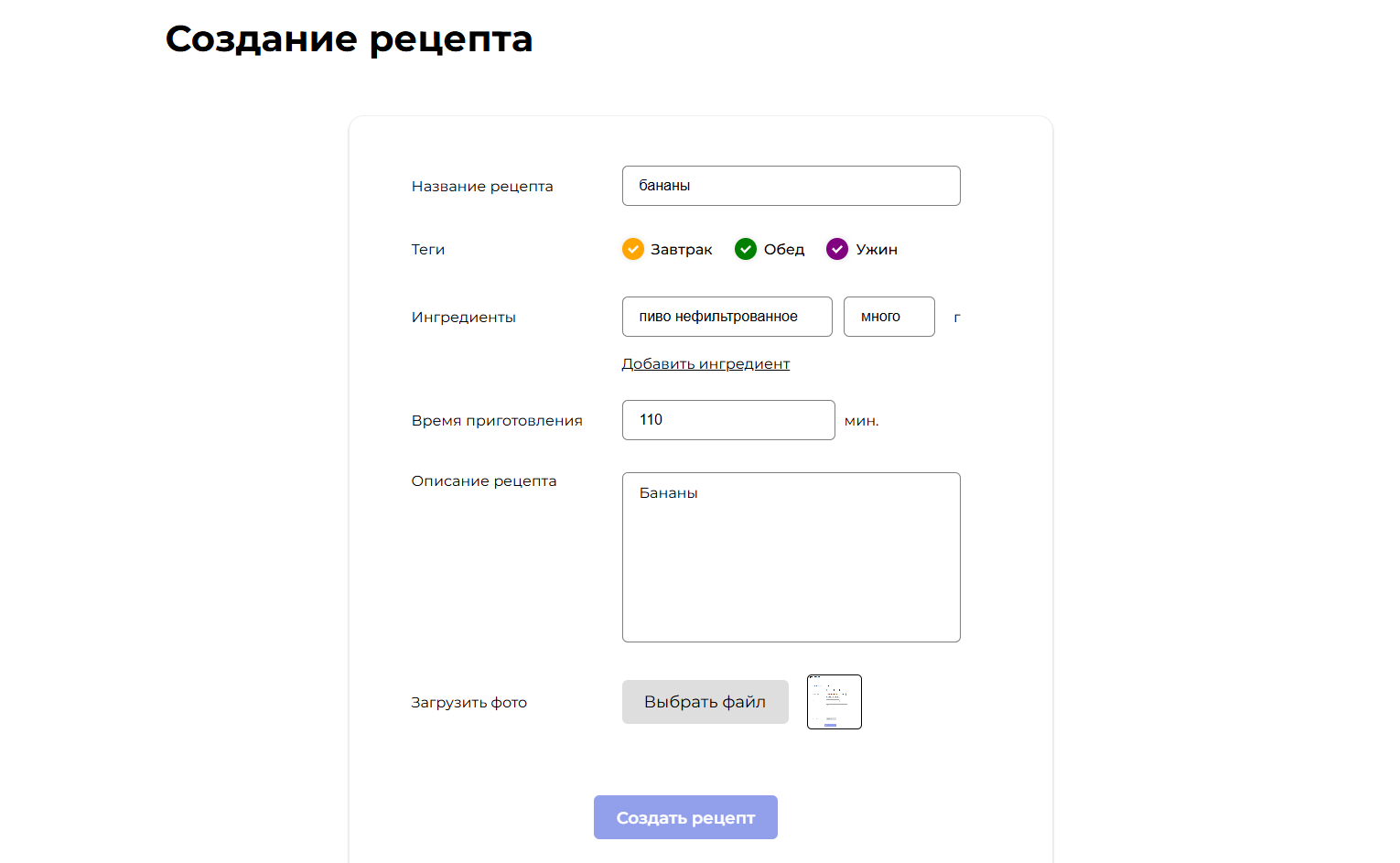The width and height of the screenshot is (1400, 863).
Task: Click the recipe name field with бананы
Action: coord(792,186)
